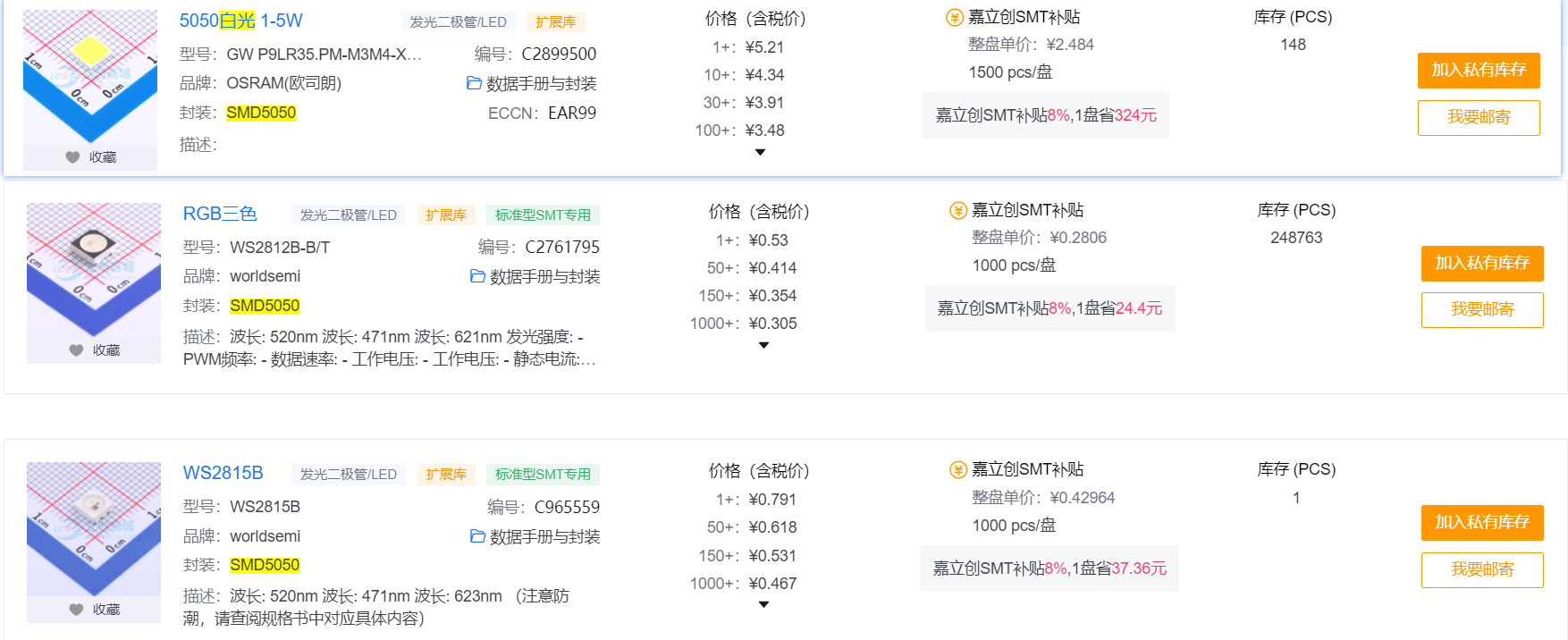Expand more price tiers for WS2815B

coord(763,605)
